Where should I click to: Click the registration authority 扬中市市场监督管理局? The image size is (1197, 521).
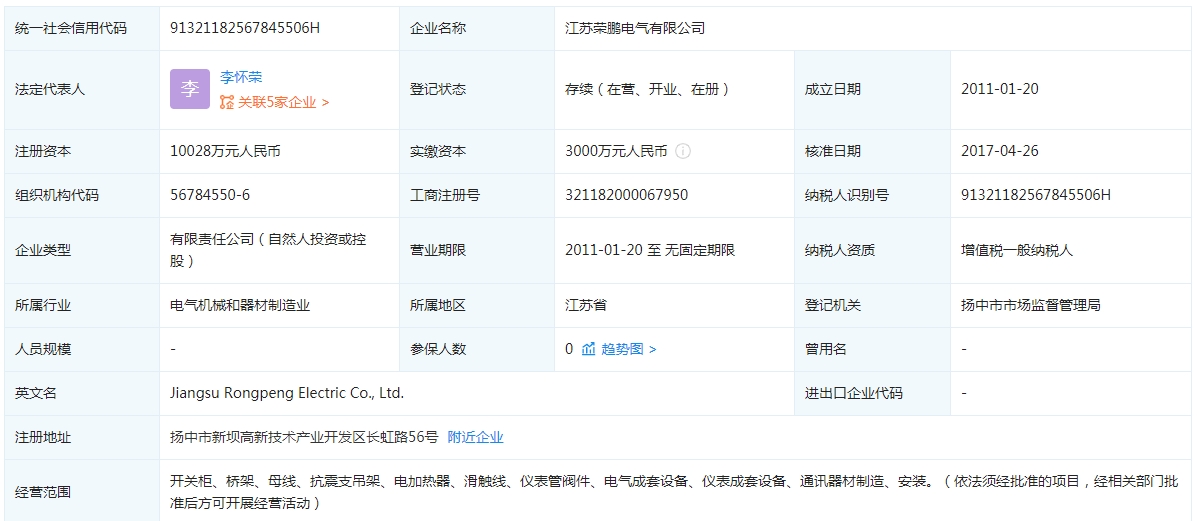point(1030,305)
